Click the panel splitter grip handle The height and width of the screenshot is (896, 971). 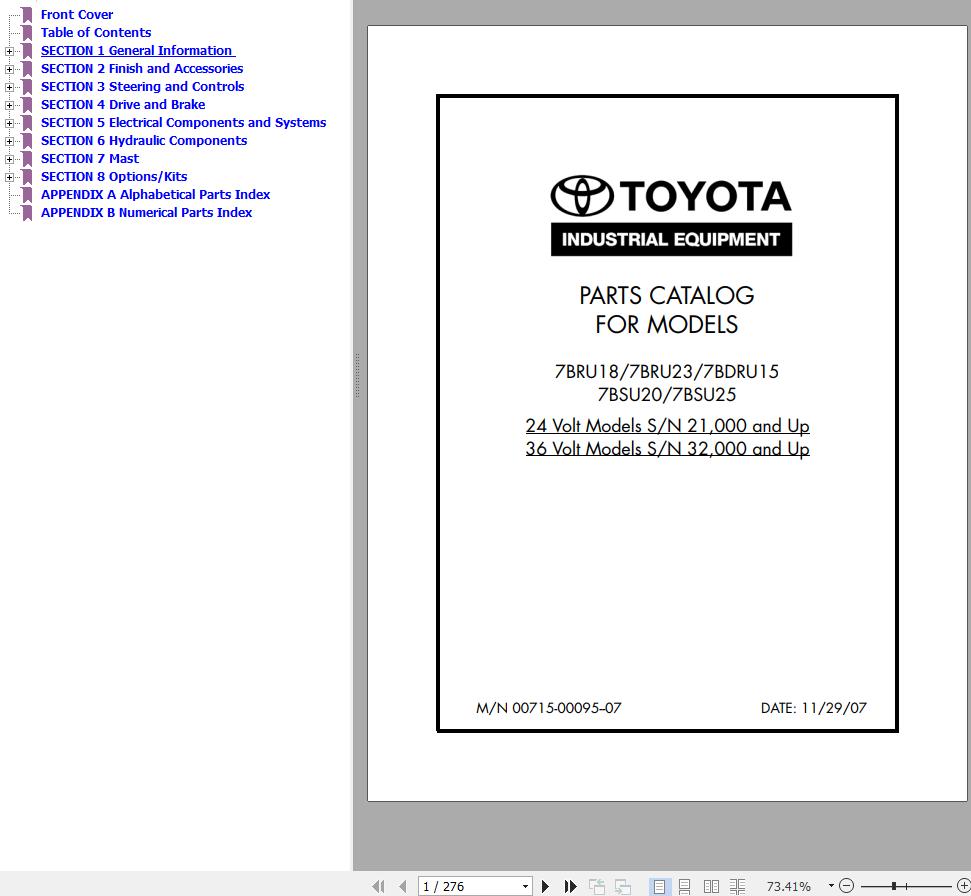pos(357,375)
